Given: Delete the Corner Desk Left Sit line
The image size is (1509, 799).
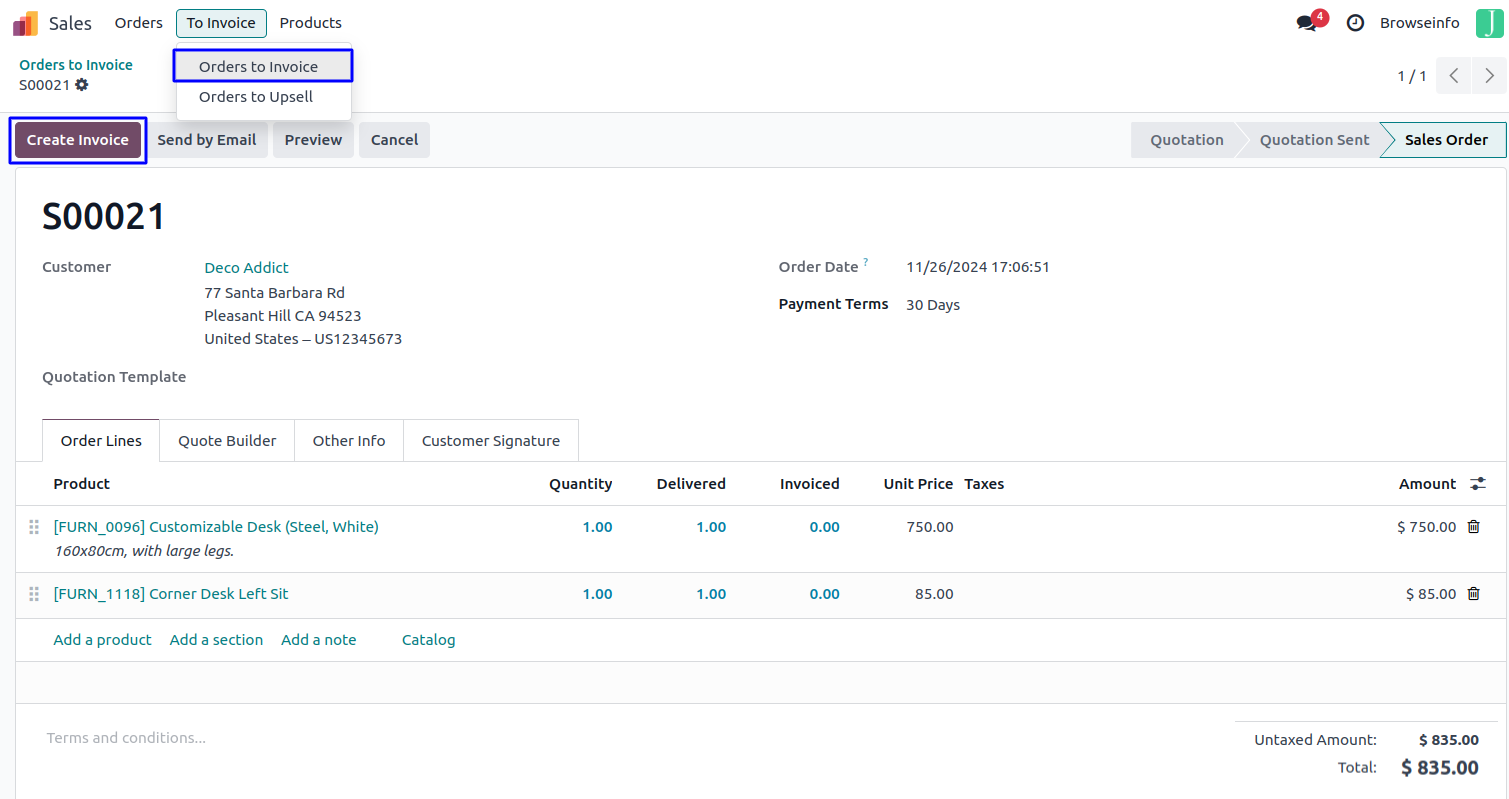Looking at the screenshot, I should click(1473, 594).
